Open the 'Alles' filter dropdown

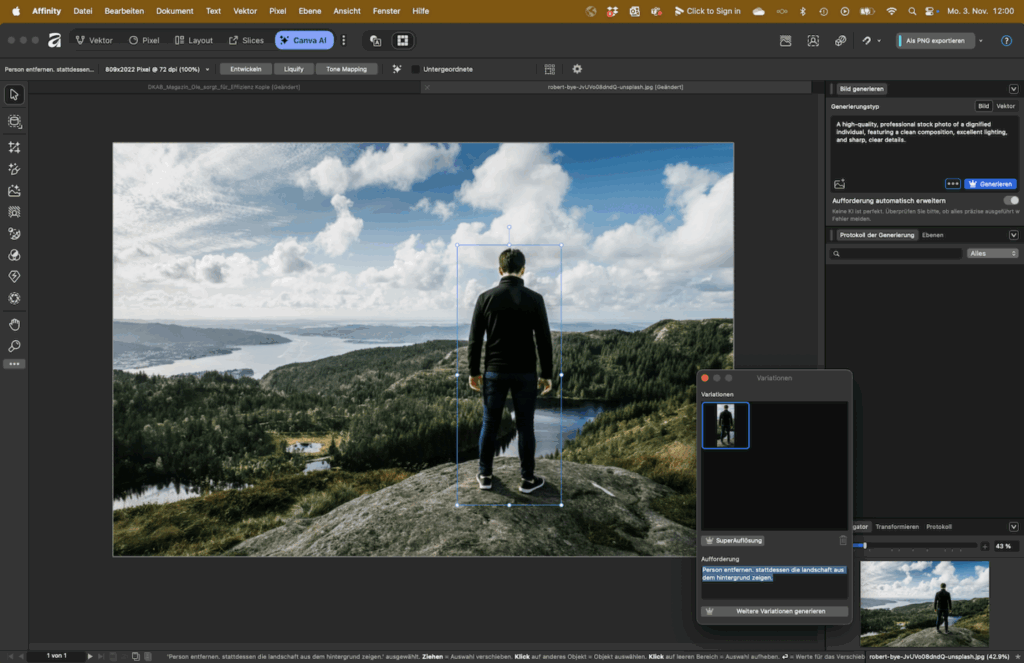992,254
